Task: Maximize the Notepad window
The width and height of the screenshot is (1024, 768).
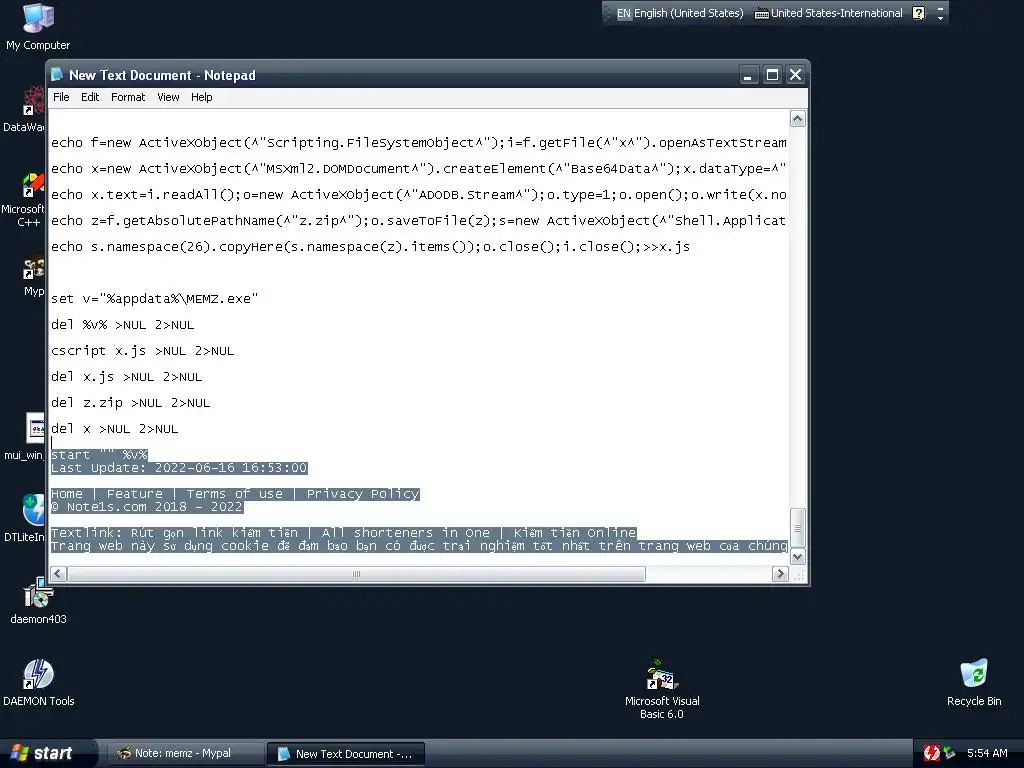Action: tap(772, 75)
